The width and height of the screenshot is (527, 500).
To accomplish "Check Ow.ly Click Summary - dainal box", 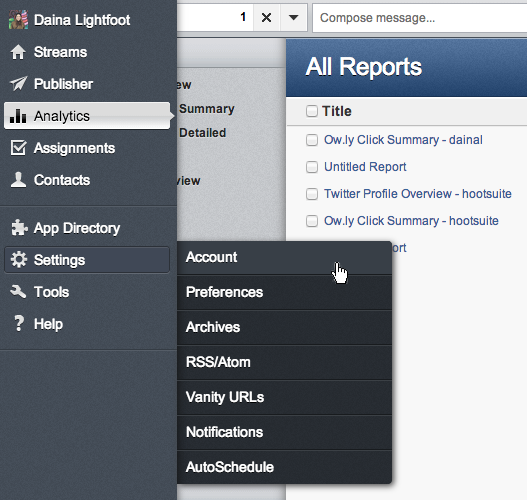I will 312,139.
